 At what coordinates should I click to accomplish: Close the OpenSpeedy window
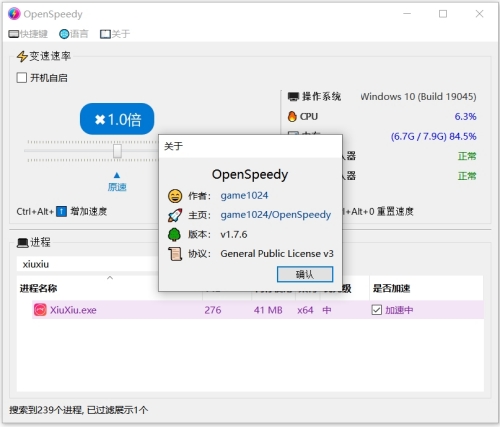479,14
